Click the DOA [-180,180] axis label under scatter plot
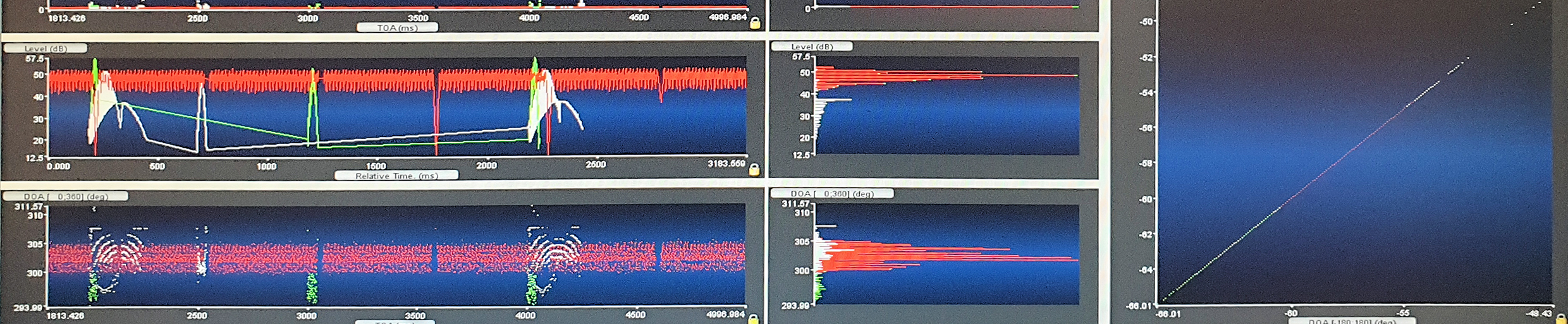This screenshot has height=324, width=1568. (x=1351, y=321)
